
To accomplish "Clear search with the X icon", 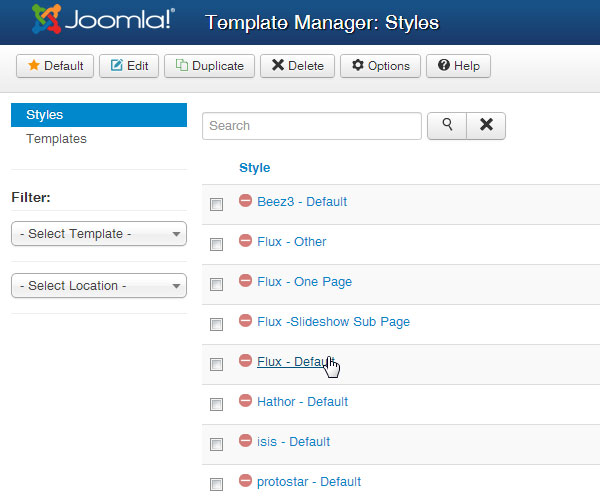I will [486, 126].
